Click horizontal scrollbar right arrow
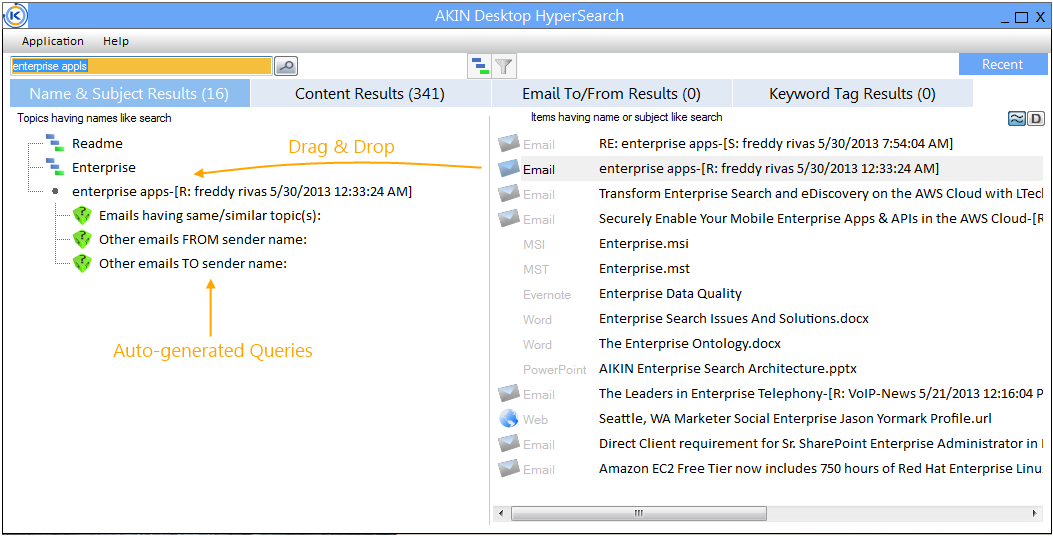 1036,514
